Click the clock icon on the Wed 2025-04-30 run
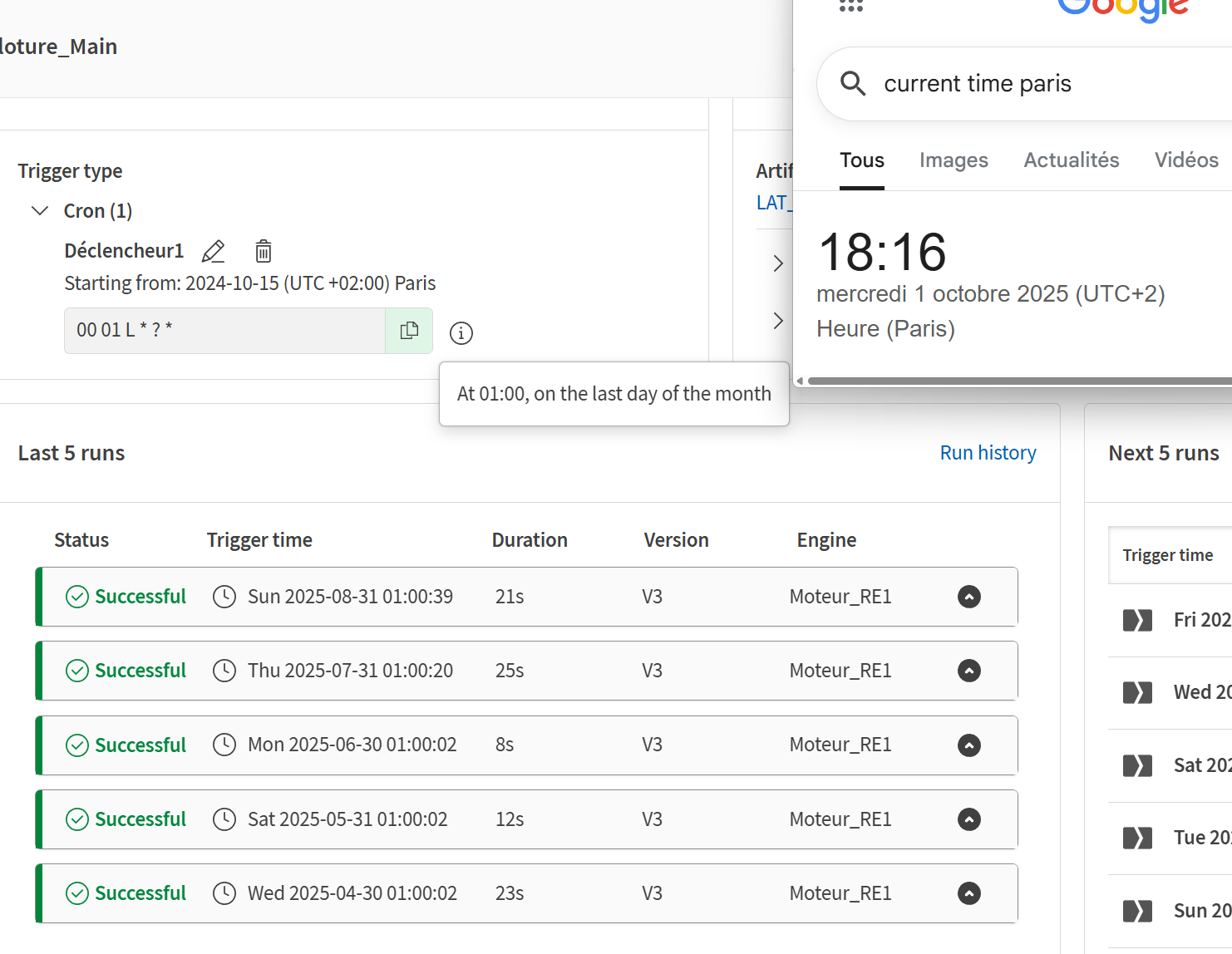Screen dimensions: 1232x954 224,893
